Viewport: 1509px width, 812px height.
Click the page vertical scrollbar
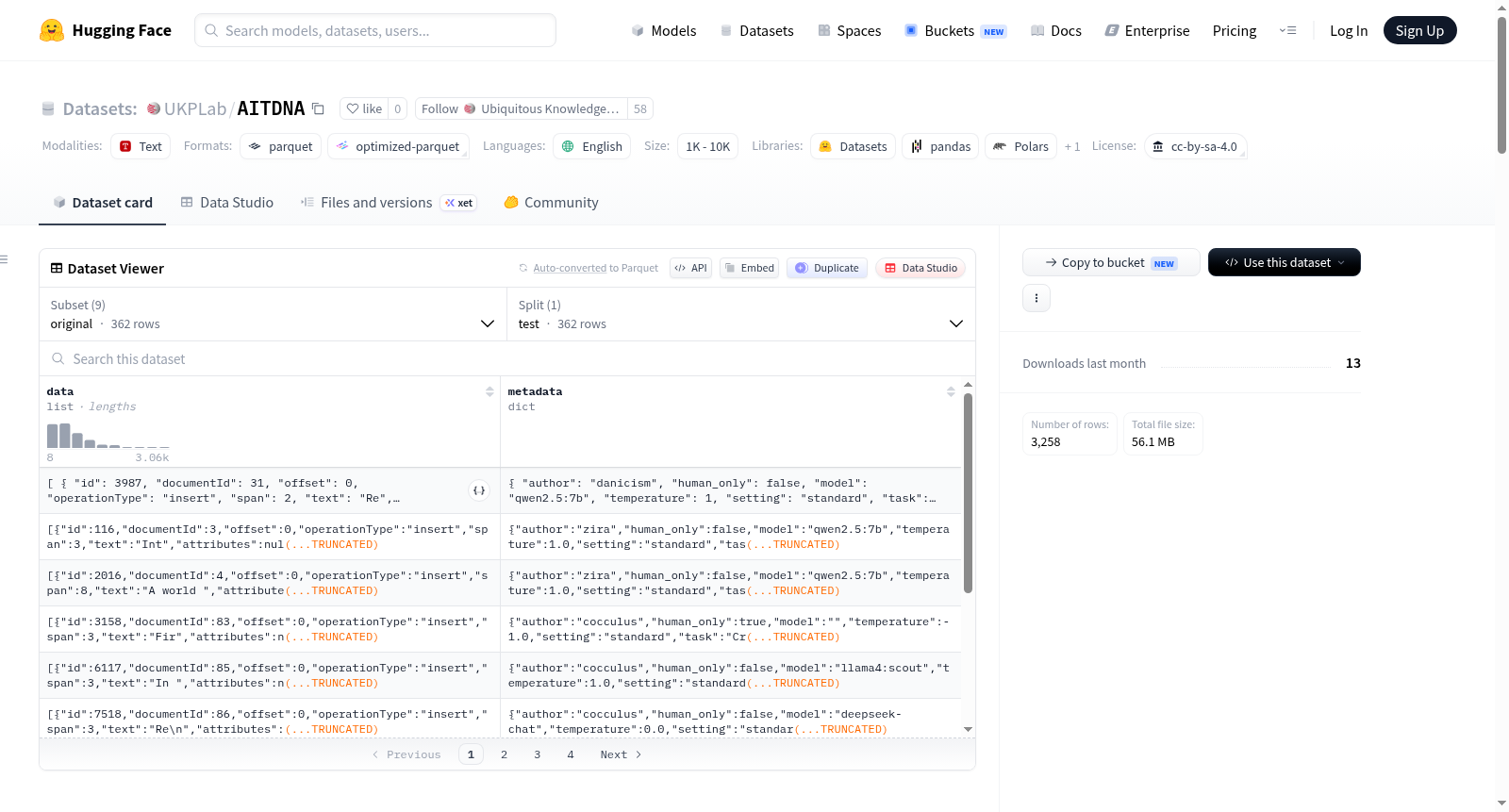click(x=1501, y=85)
